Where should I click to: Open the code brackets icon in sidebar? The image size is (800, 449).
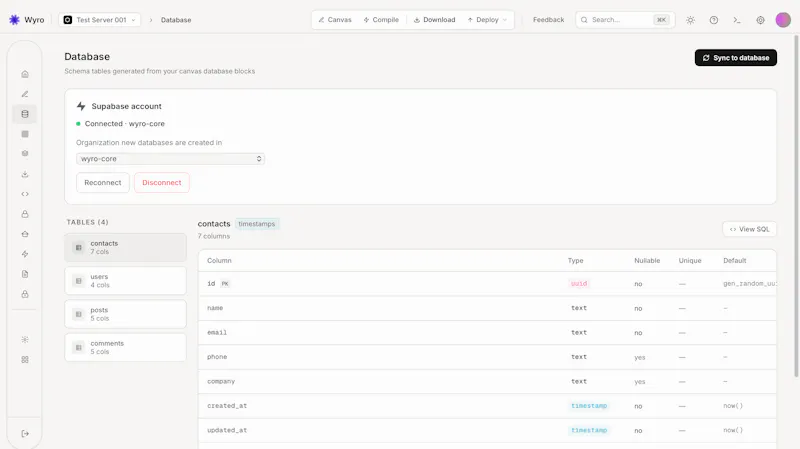point(25,194)
